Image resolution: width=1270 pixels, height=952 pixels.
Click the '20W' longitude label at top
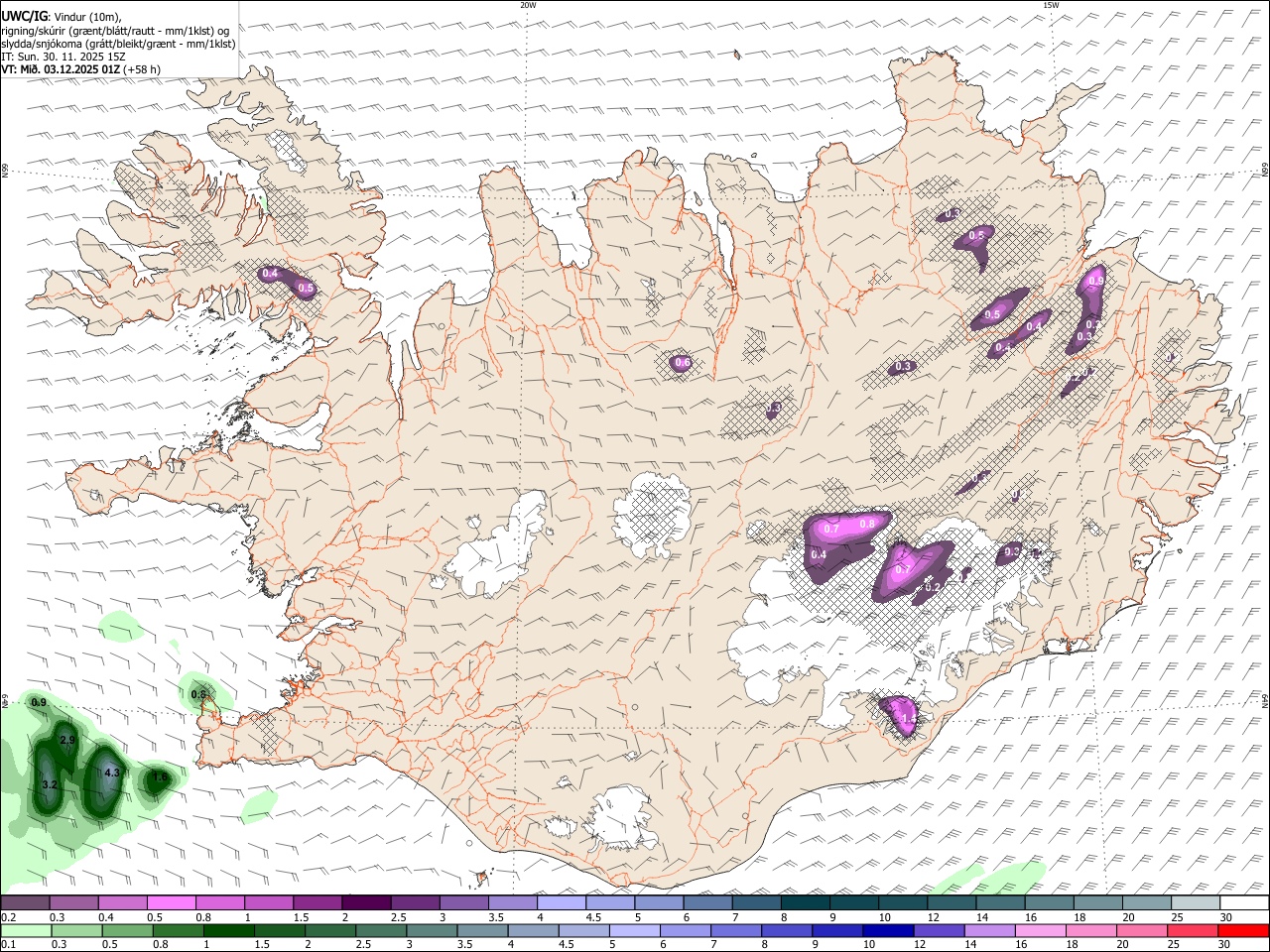[528, 5]
